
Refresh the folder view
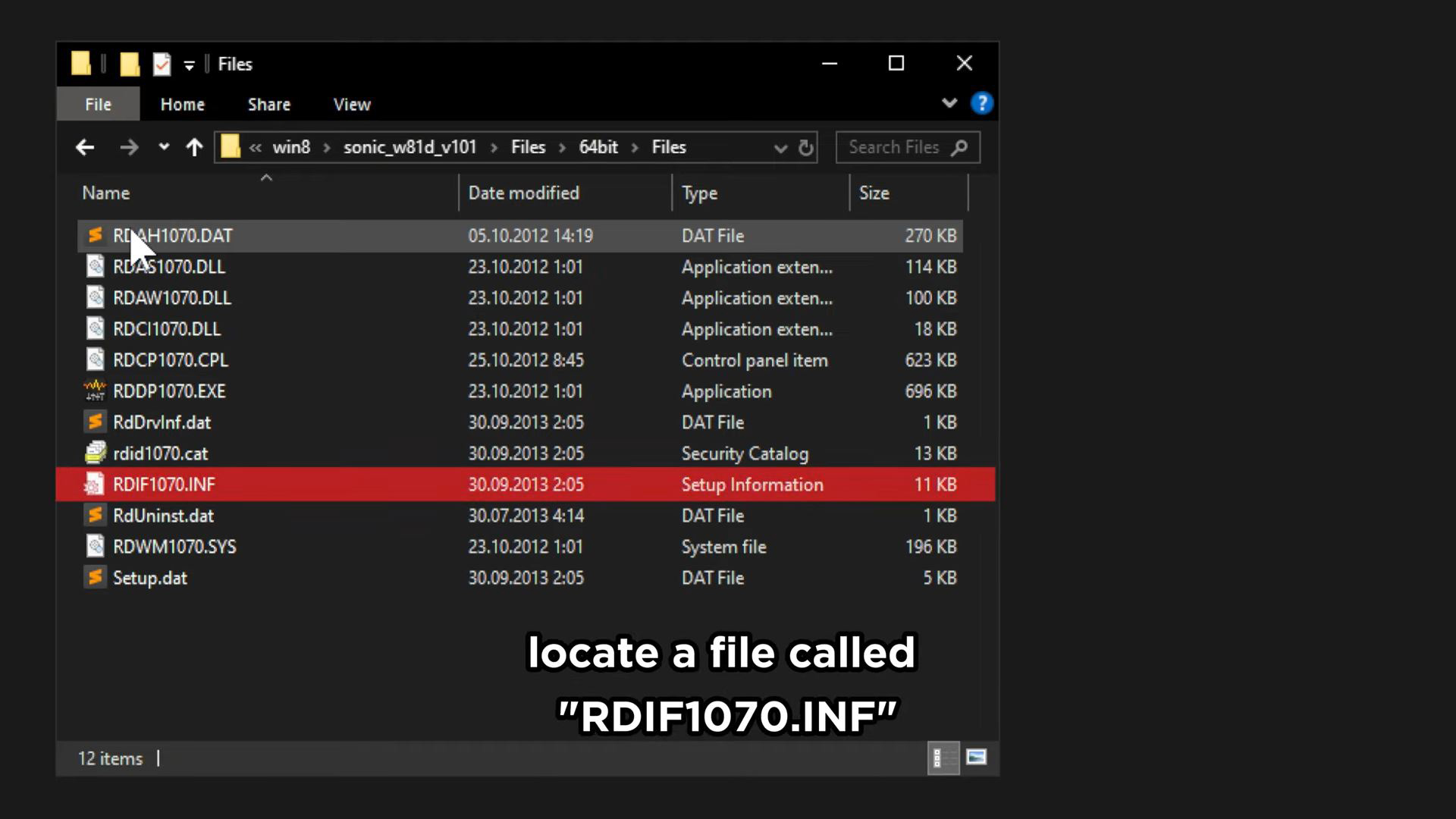(806, 148)
